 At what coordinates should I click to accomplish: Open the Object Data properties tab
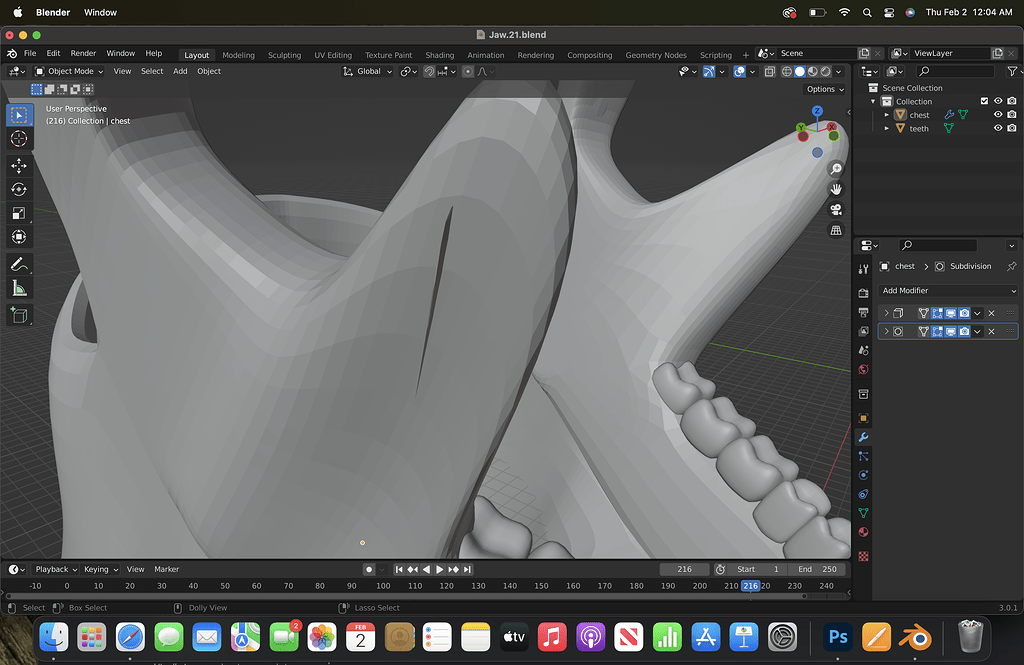863,513
